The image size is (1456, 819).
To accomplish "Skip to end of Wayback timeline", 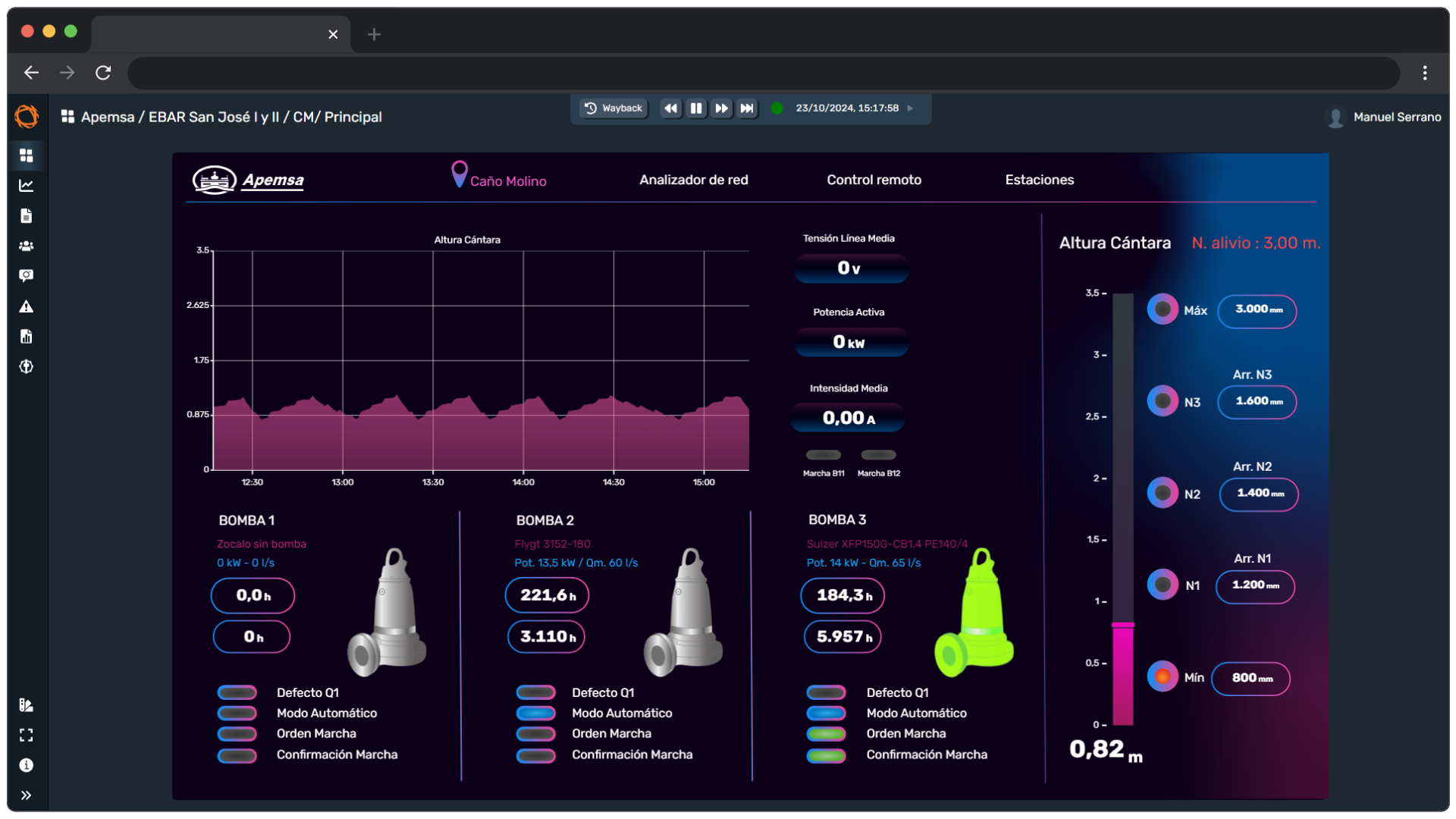I will coord(747,108).
